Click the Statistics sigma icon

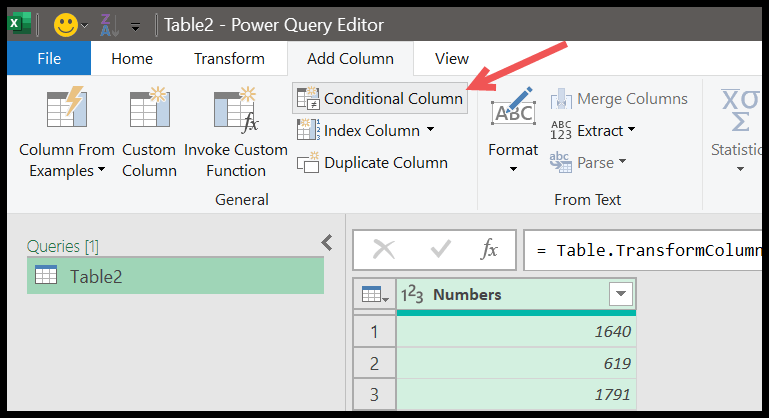tap(740, 111)
